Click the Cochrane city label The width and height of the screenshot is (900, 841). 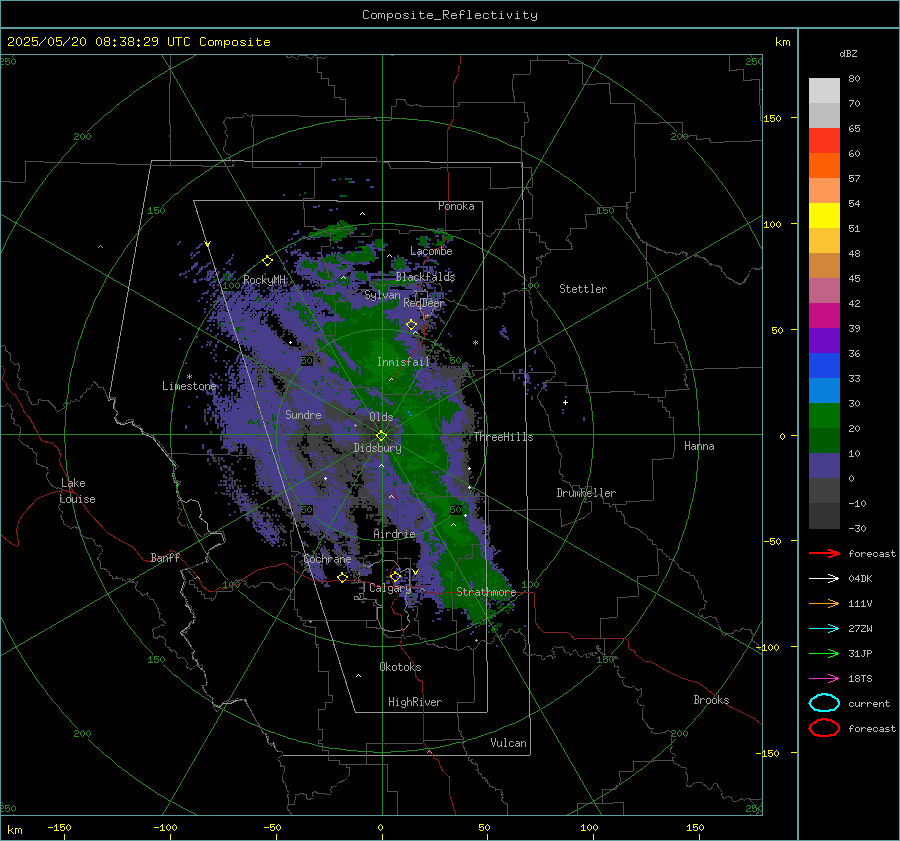327,559
